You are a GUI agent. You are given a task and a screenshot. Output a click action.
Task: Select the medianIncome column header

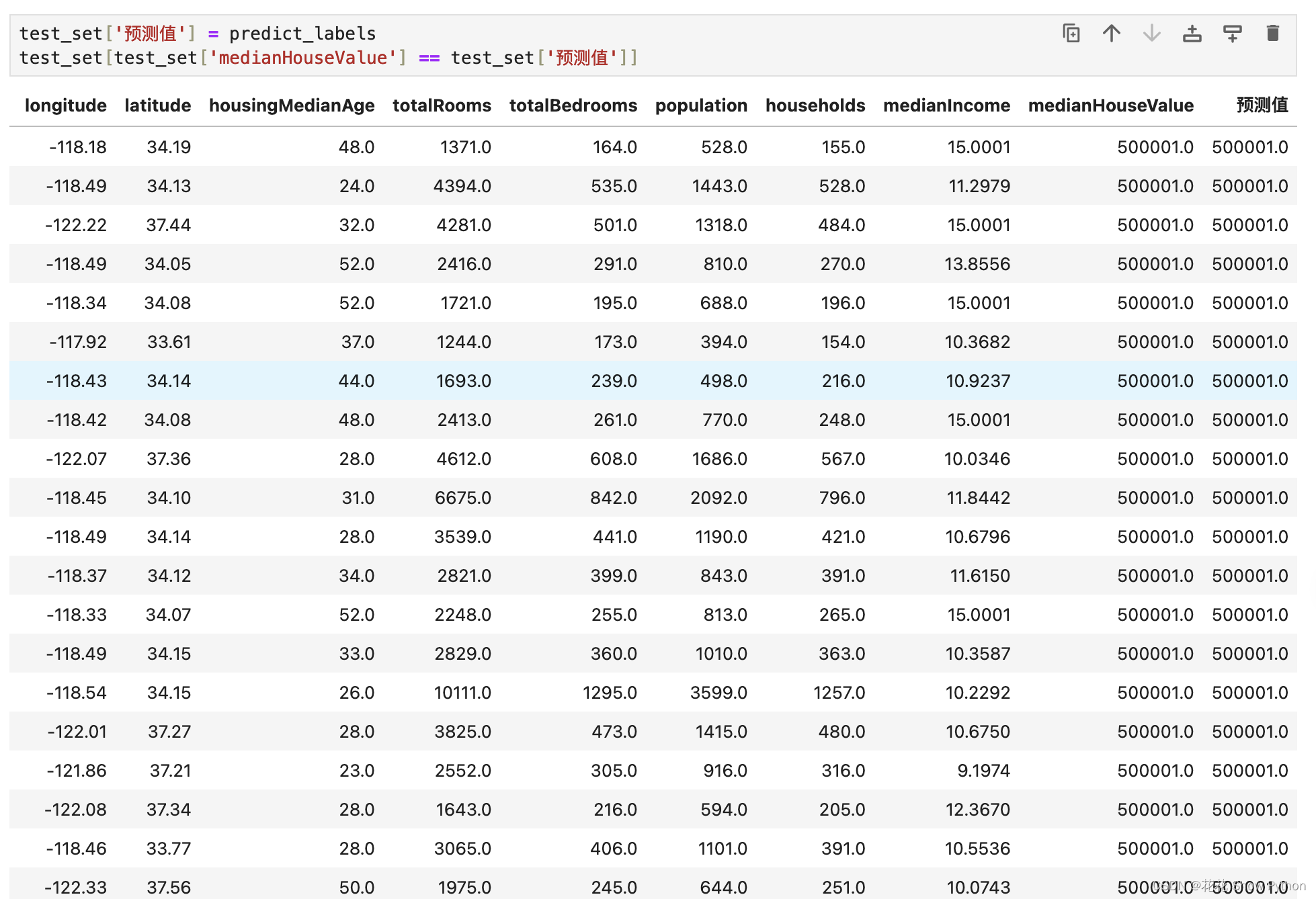click(x=946, y=105)
